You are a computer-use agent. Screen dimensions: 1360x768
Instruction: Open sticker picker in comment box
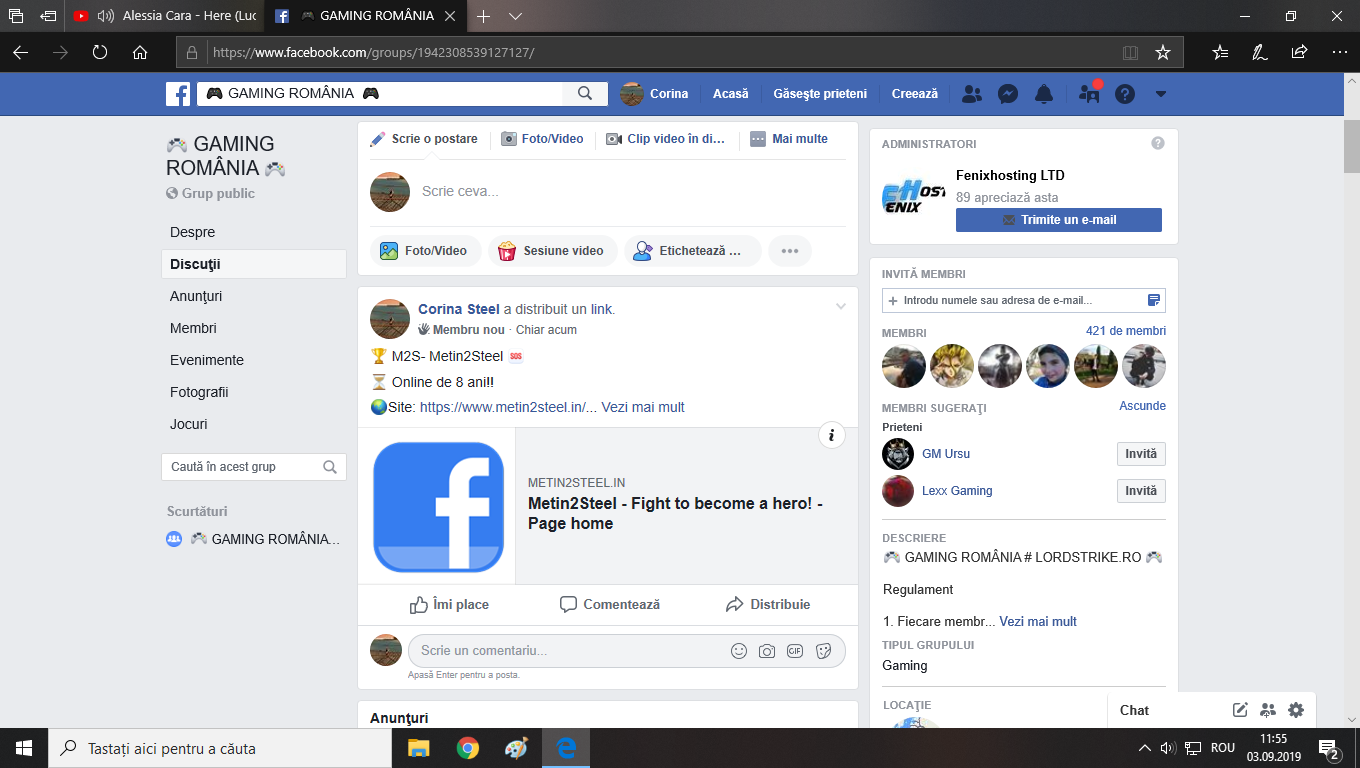pos(823,651)
